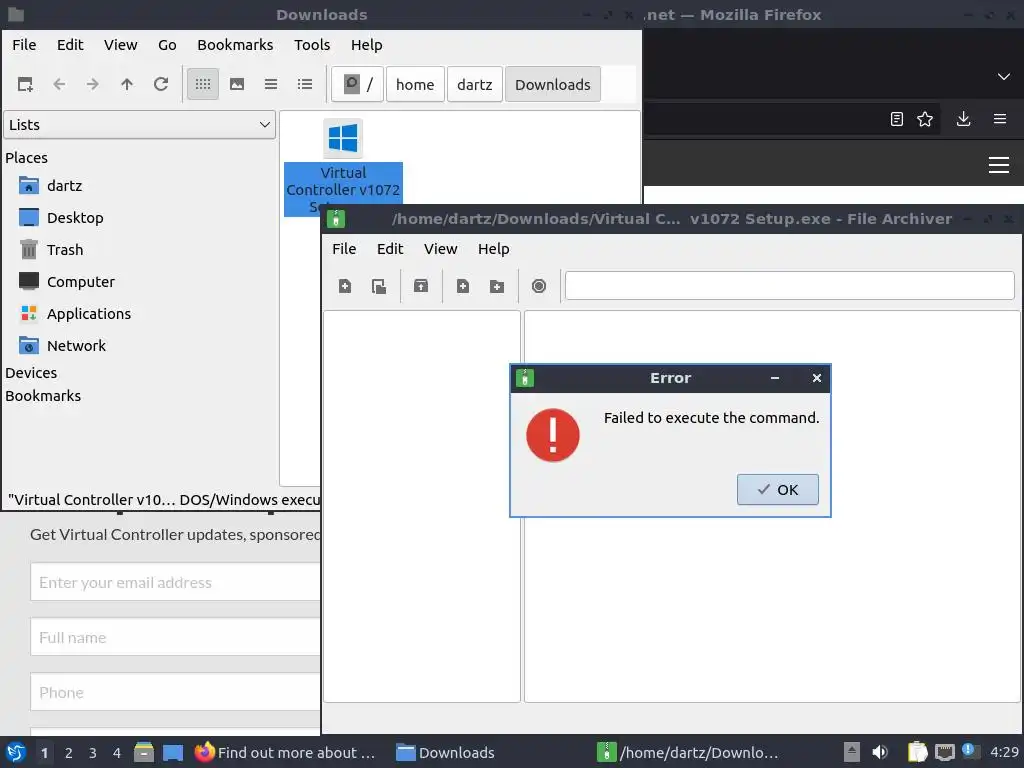Image resolution: width=1024 pixels, height=768 pixels.
Task: Open View menu in File Archiver
Action: tap(440, 249)
